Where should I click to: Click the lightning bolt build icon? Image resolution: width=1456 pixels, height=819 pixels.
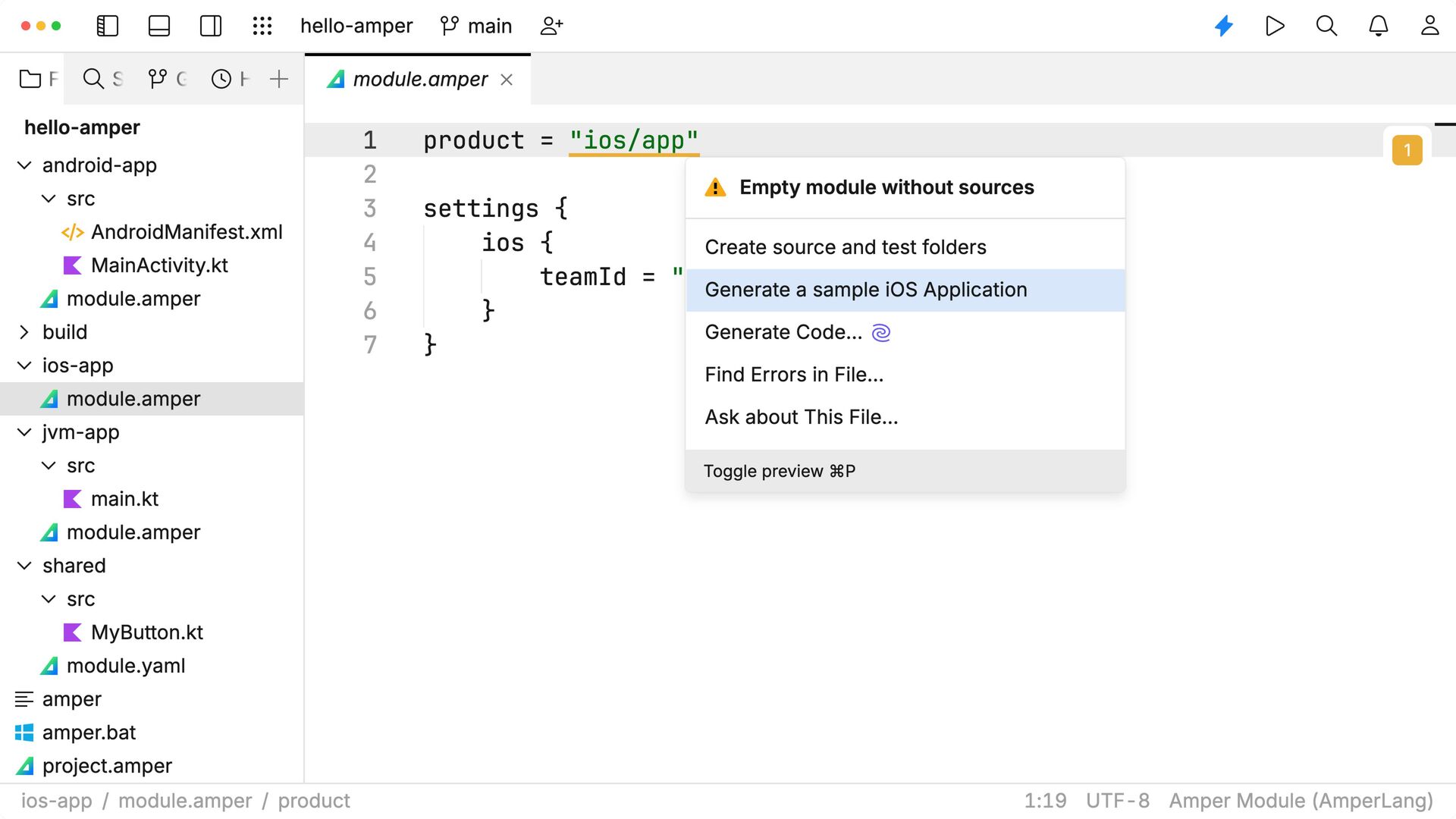click(x=1224, y=26)
